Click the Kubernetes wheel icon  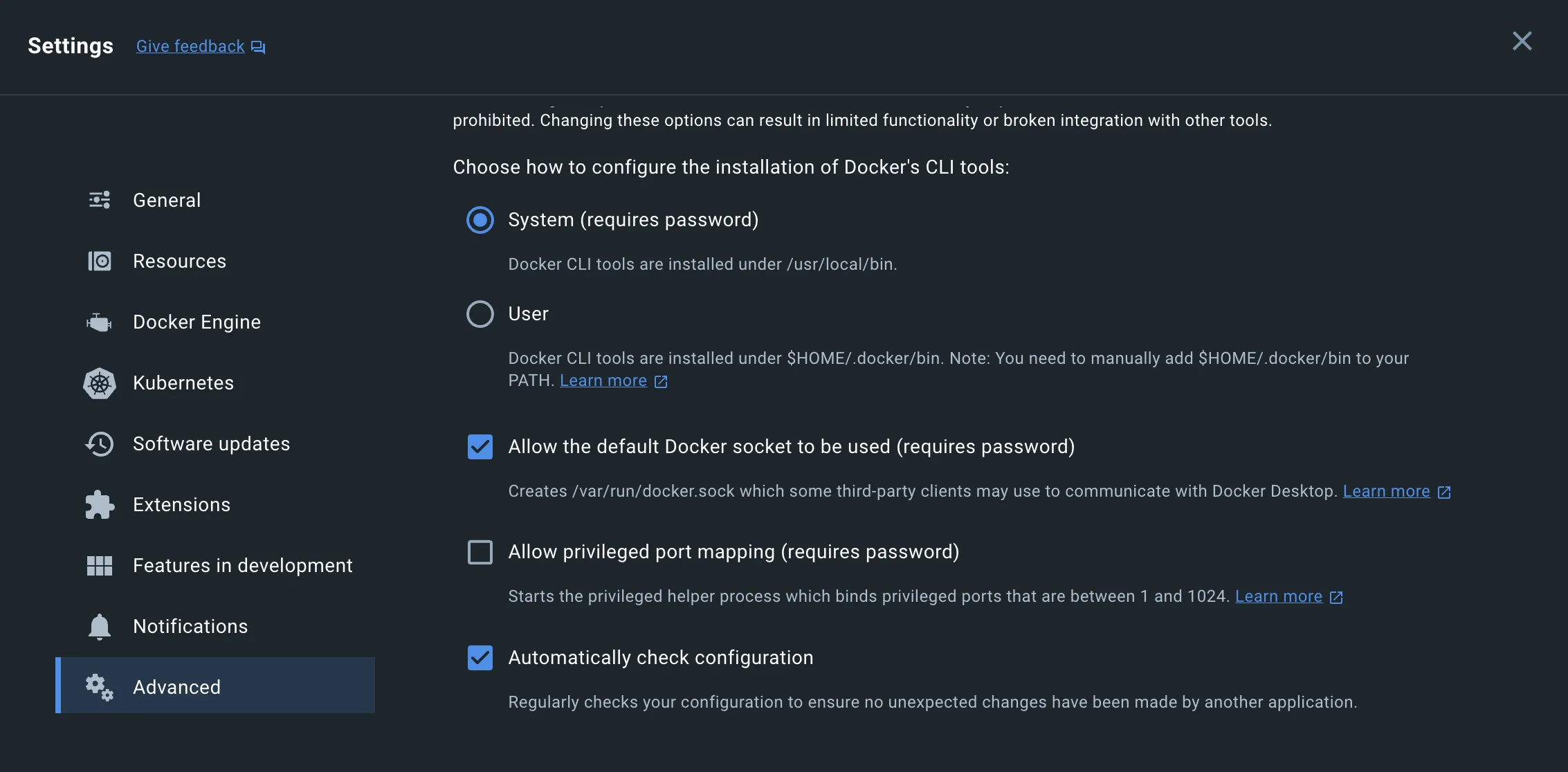[100, 383]
